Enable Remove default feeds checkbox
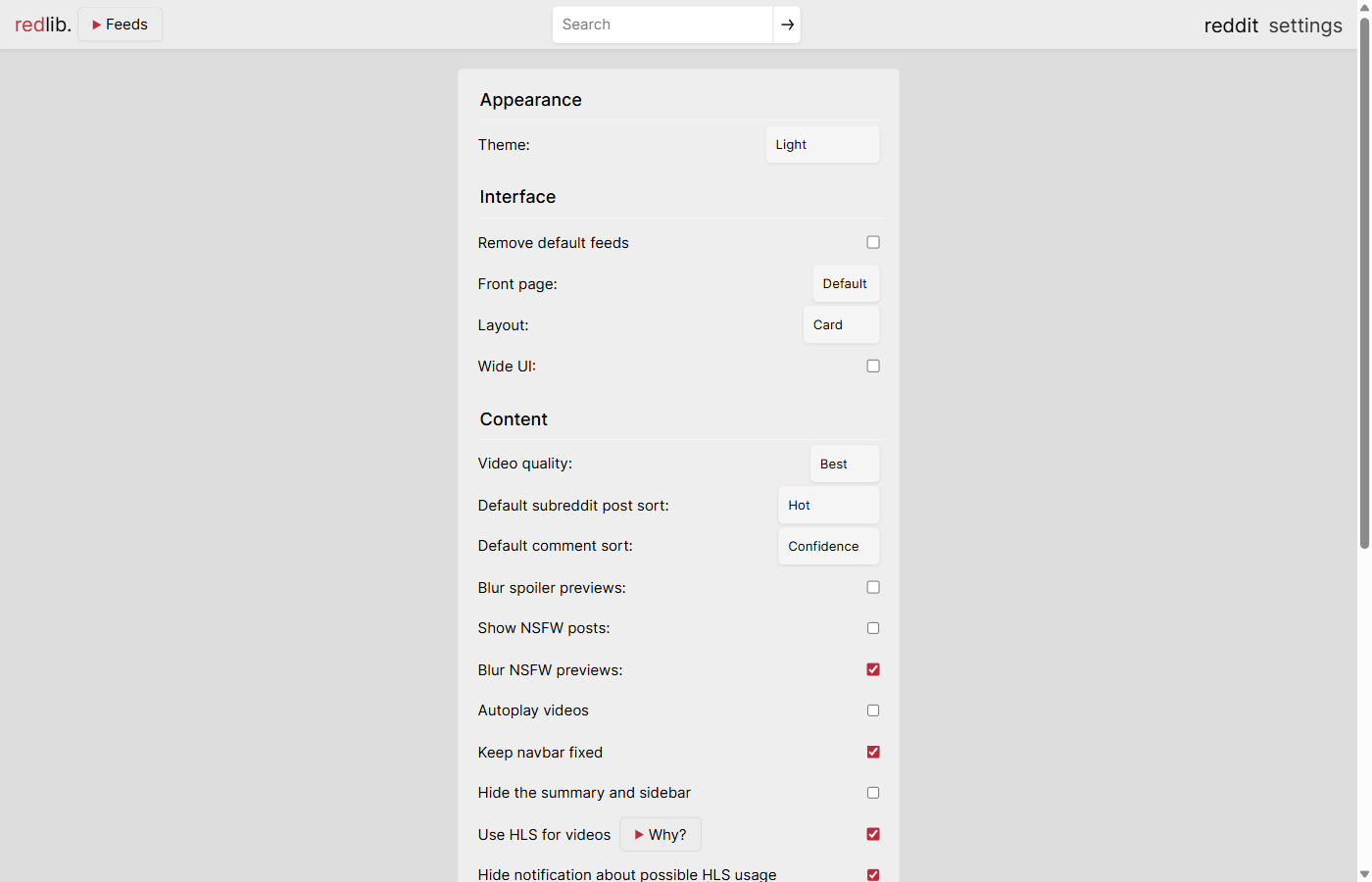Image resolution: width=1372 pixels, height=882 pixels. click(873, 242)
